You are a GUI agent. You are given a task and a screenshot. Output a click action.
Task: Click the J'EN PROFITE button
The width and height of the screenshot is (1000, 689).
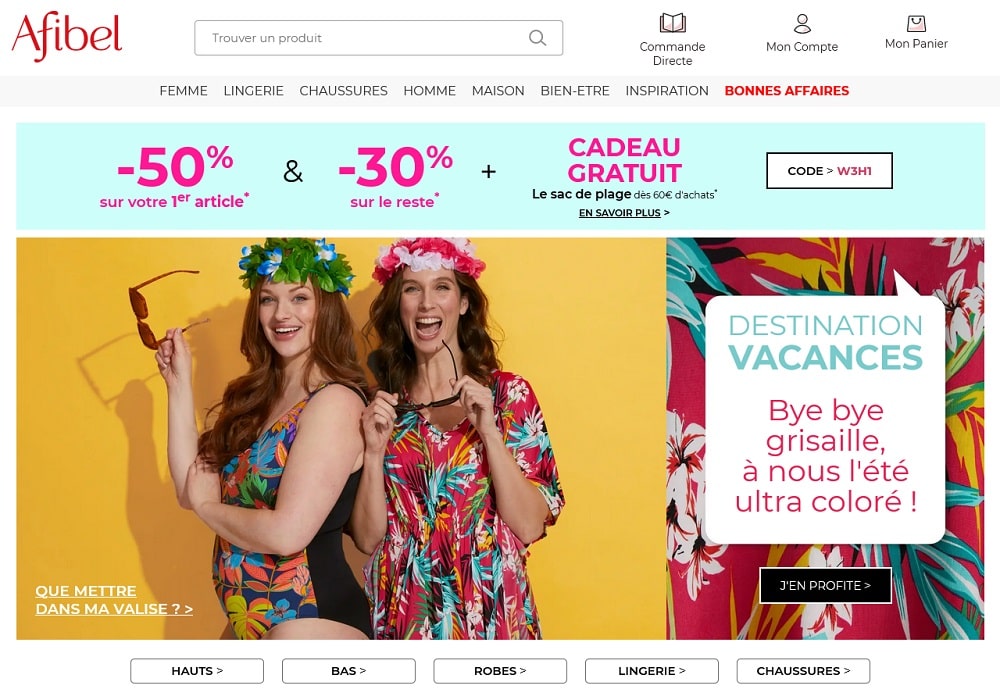[825, 585]
